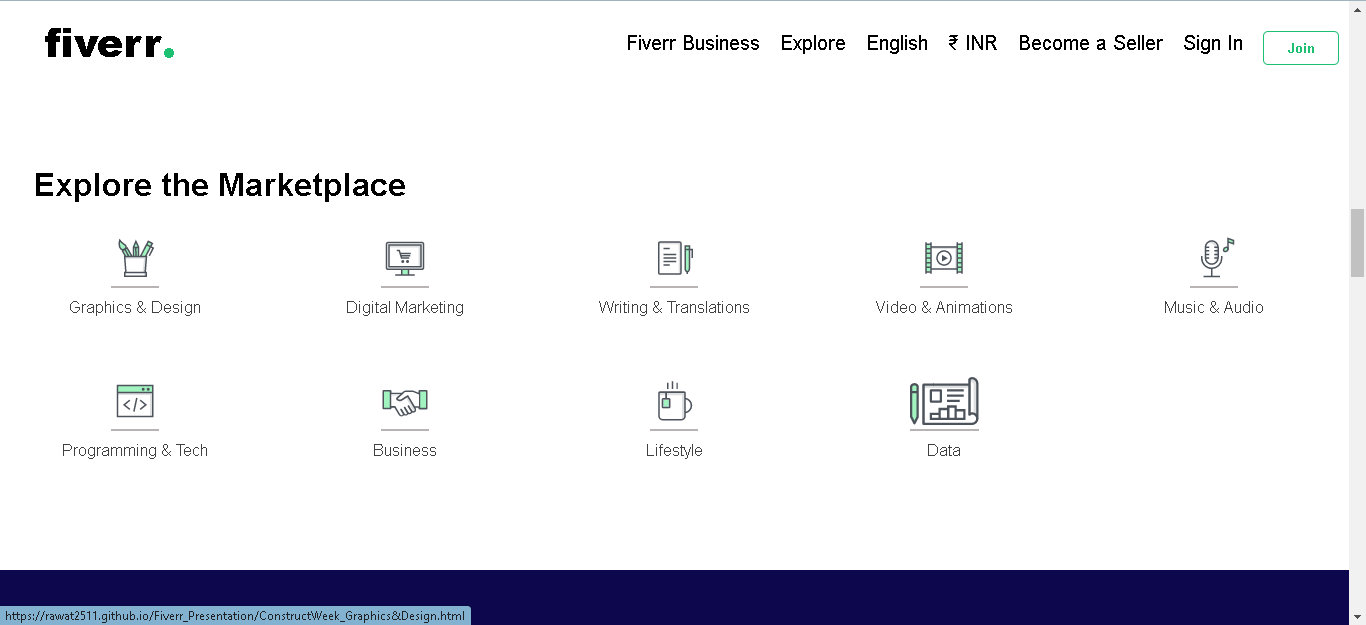Screen dimensions: 1366x625
Task: Click the Graphics & Design pencil cup icon
Action: (x=135, y=258)
